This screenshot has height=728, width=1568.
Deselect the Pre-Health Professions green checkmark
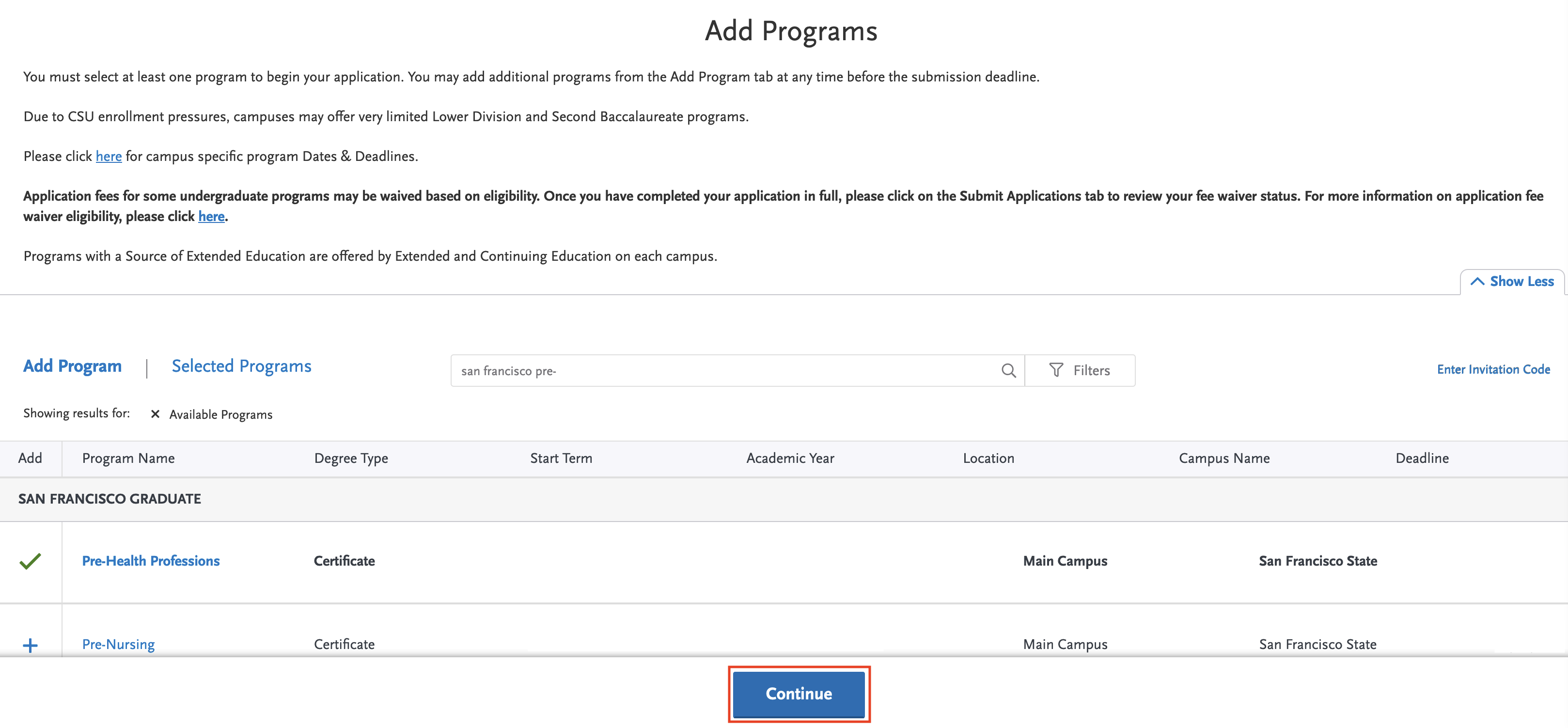(30, 561)
